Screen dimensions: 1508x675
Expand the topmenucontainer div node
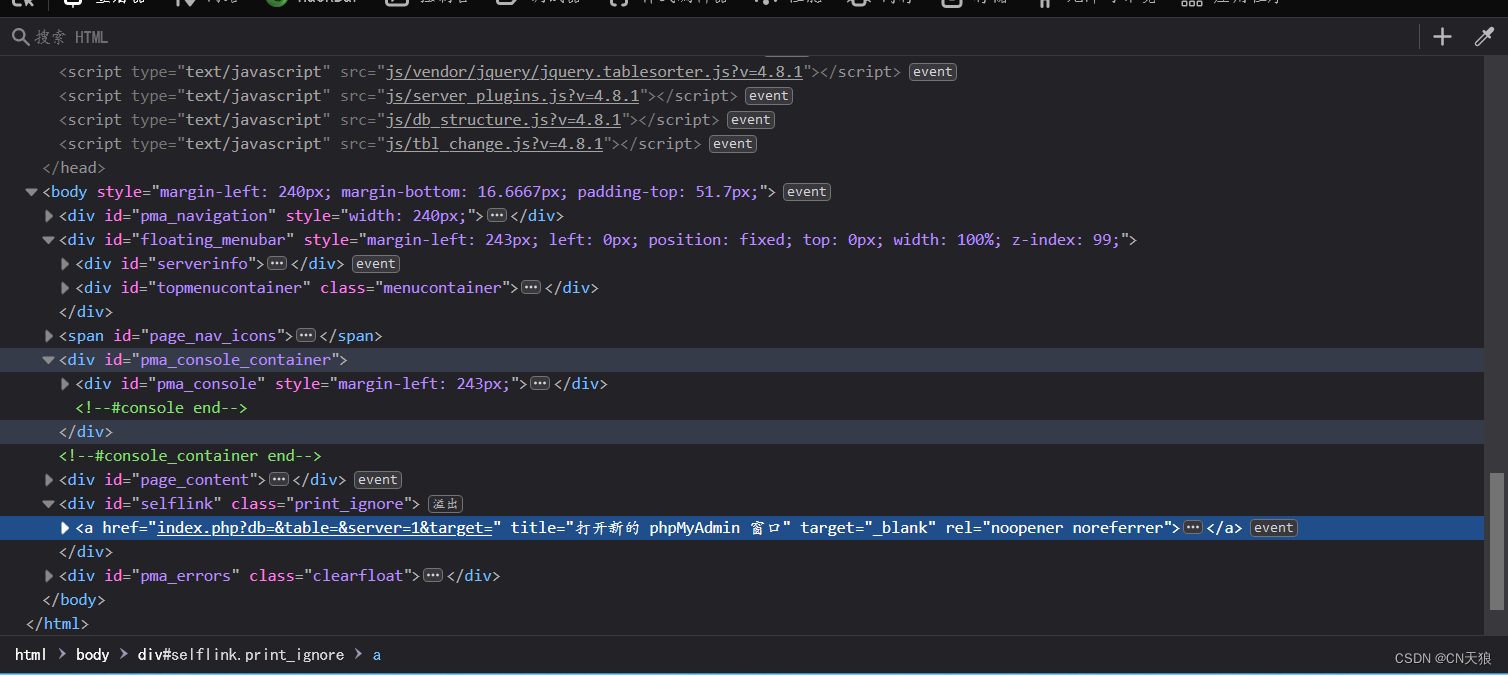point(66,288)
